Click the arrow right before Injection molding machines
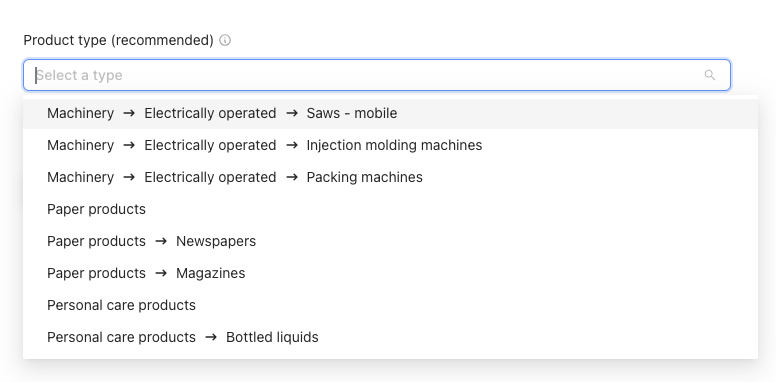The height and width of the screenshot is (382, 776). coord(292,145)
